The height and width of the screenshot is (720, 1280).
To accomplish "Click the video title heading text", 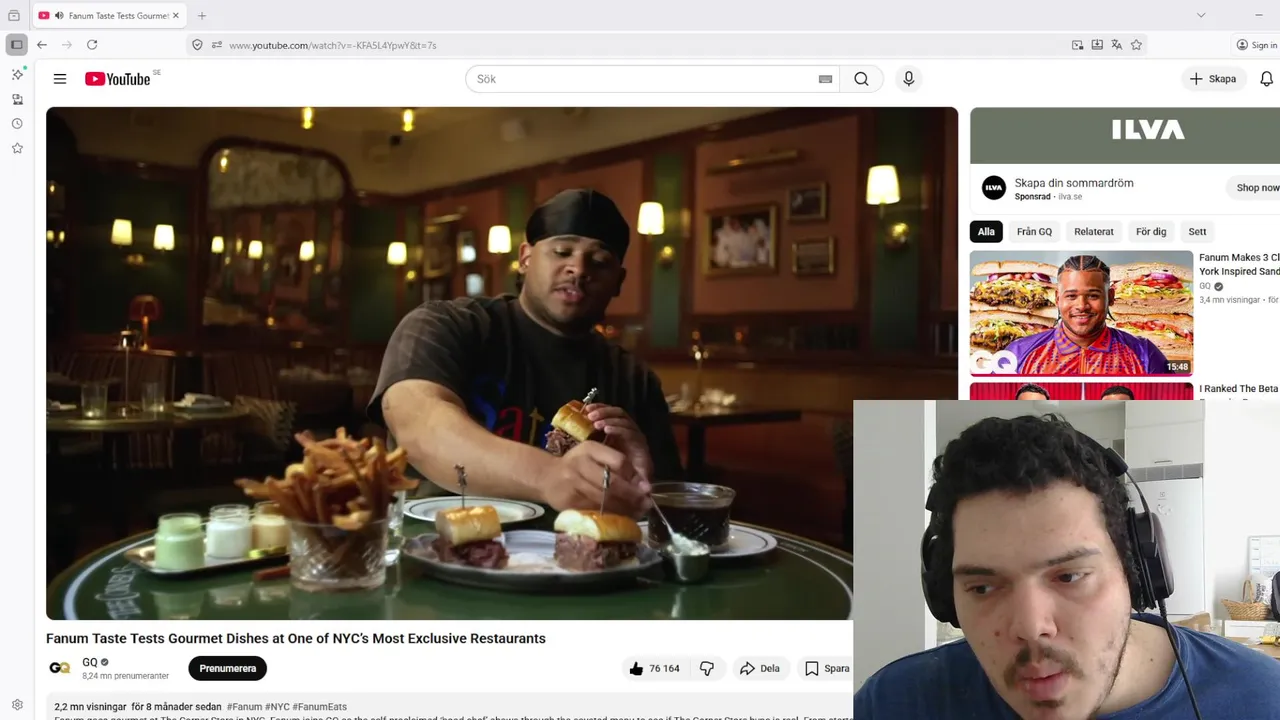I will (x=296, y=638).
